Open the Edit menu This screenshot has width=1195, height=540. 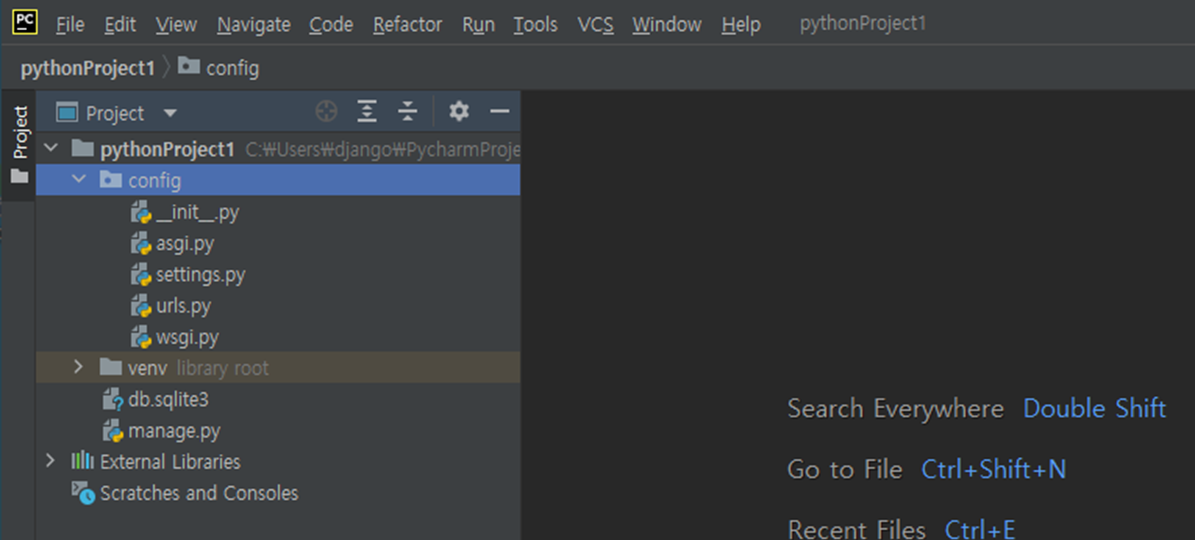[120, 24]
